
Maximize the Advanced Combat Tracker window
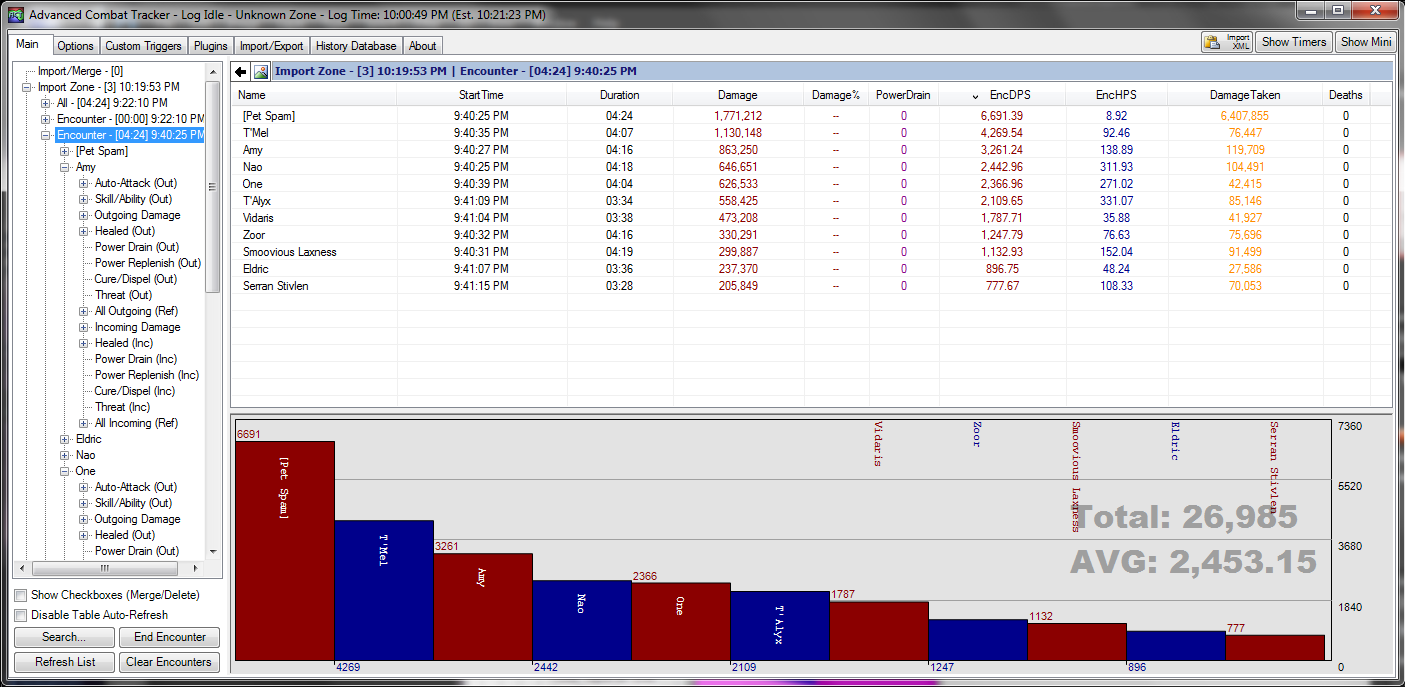(1338, 10)
